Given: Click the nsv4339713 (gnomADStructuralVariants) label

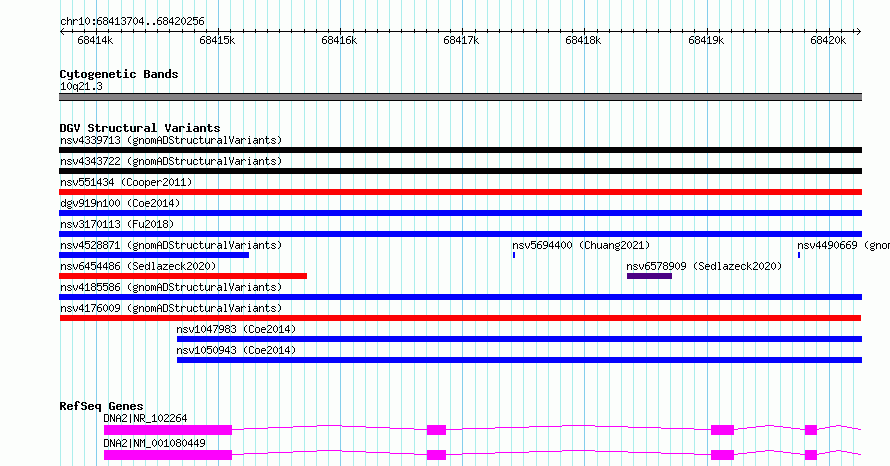Looking at the screenshot, I should [x=171, y=140].
